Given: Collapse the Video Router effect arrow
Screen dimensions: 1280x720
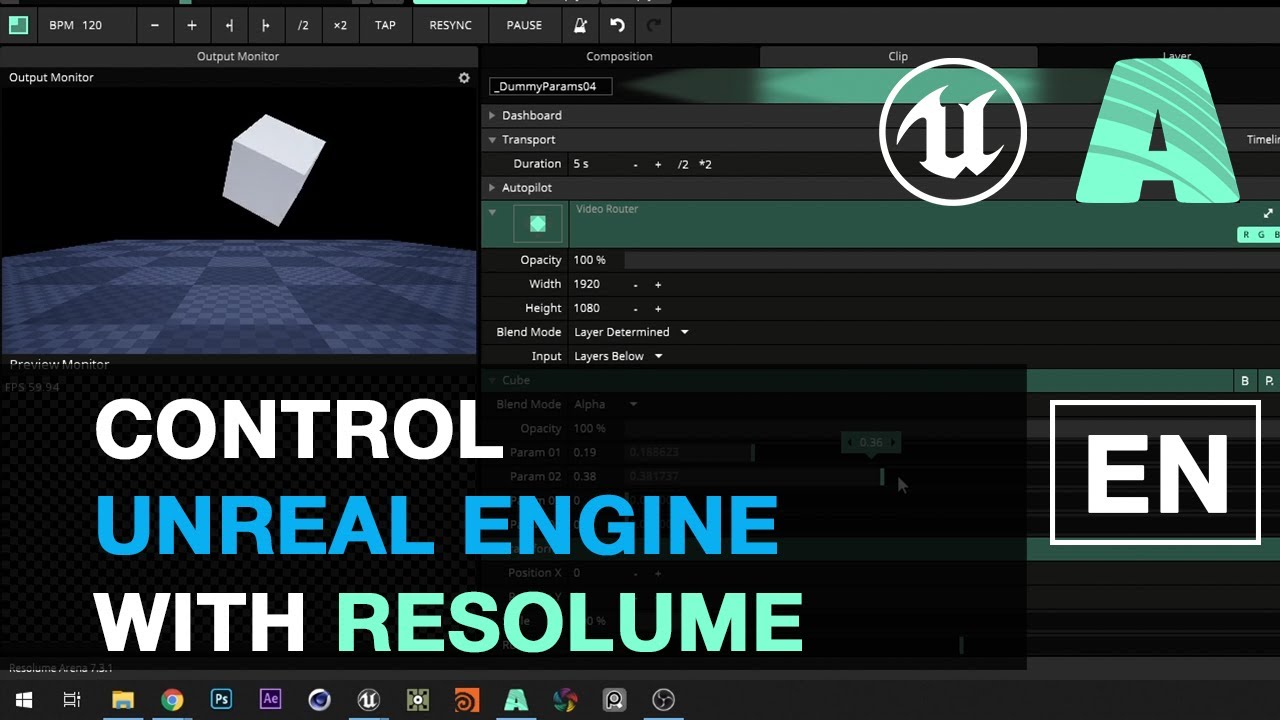Looking at the screenshot, I should pos(492,212).
